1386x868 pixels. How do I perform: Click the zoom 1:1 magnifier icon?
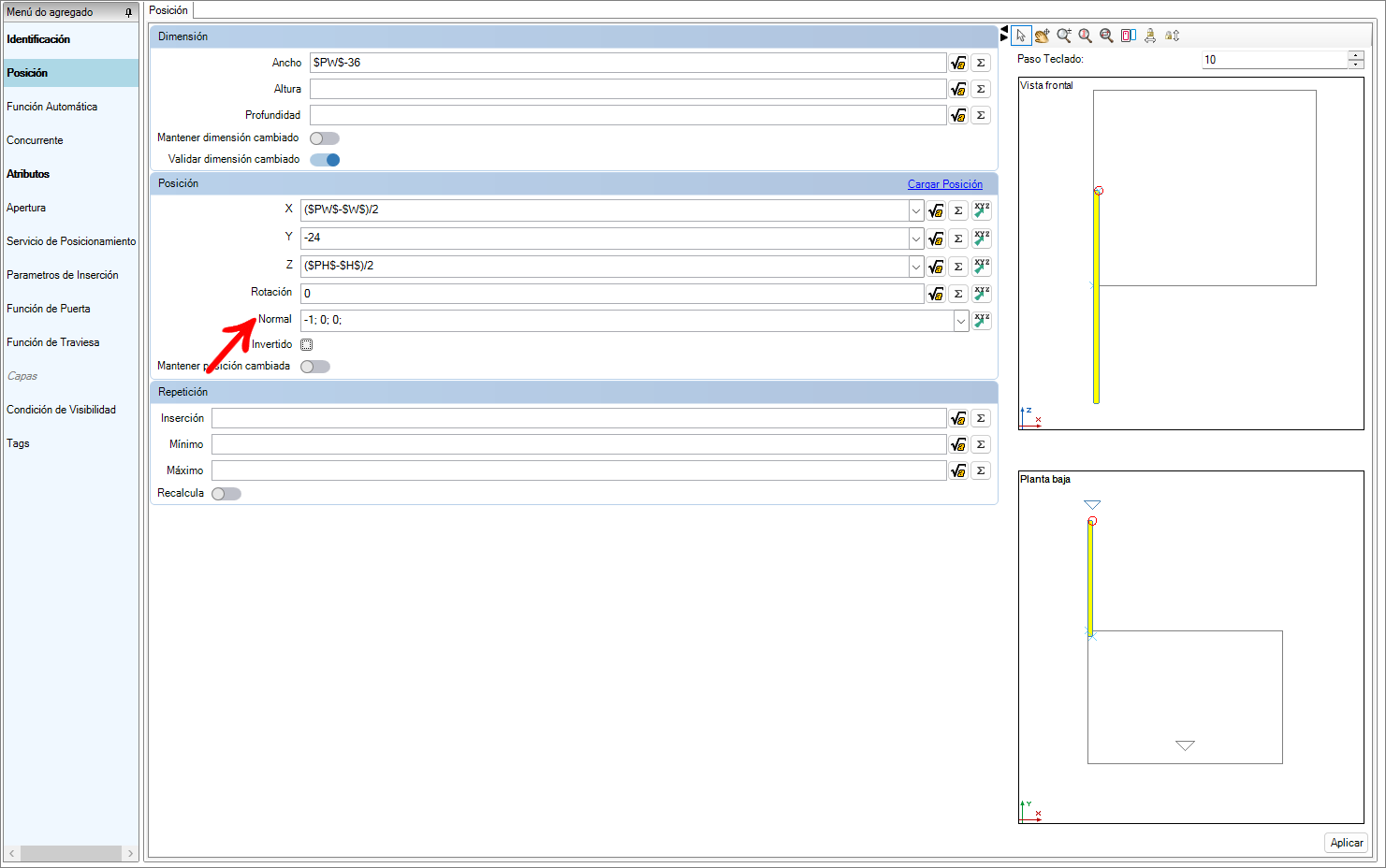coord(1086,36)
